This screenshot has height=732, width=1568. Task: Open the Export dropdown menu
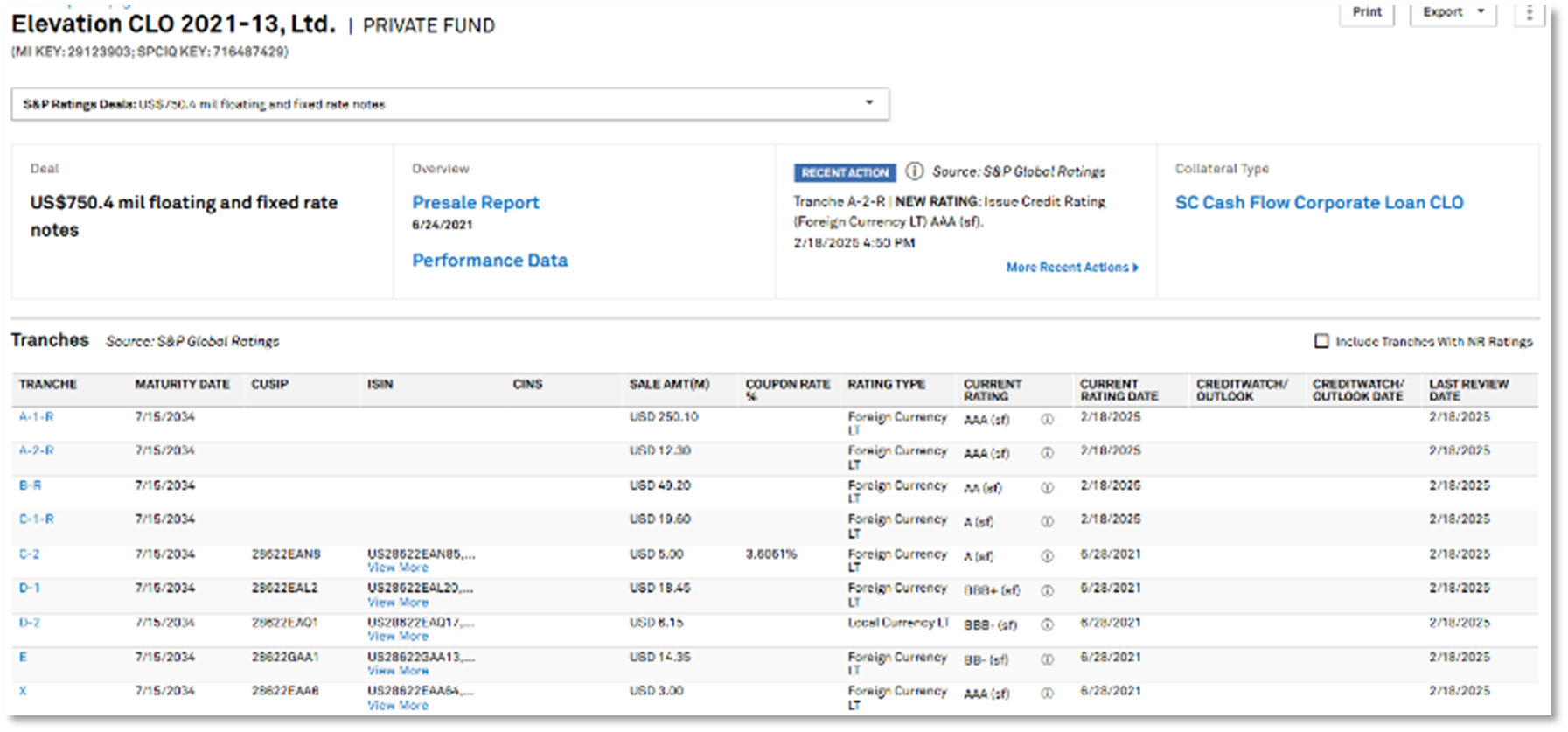(1452, 13)
